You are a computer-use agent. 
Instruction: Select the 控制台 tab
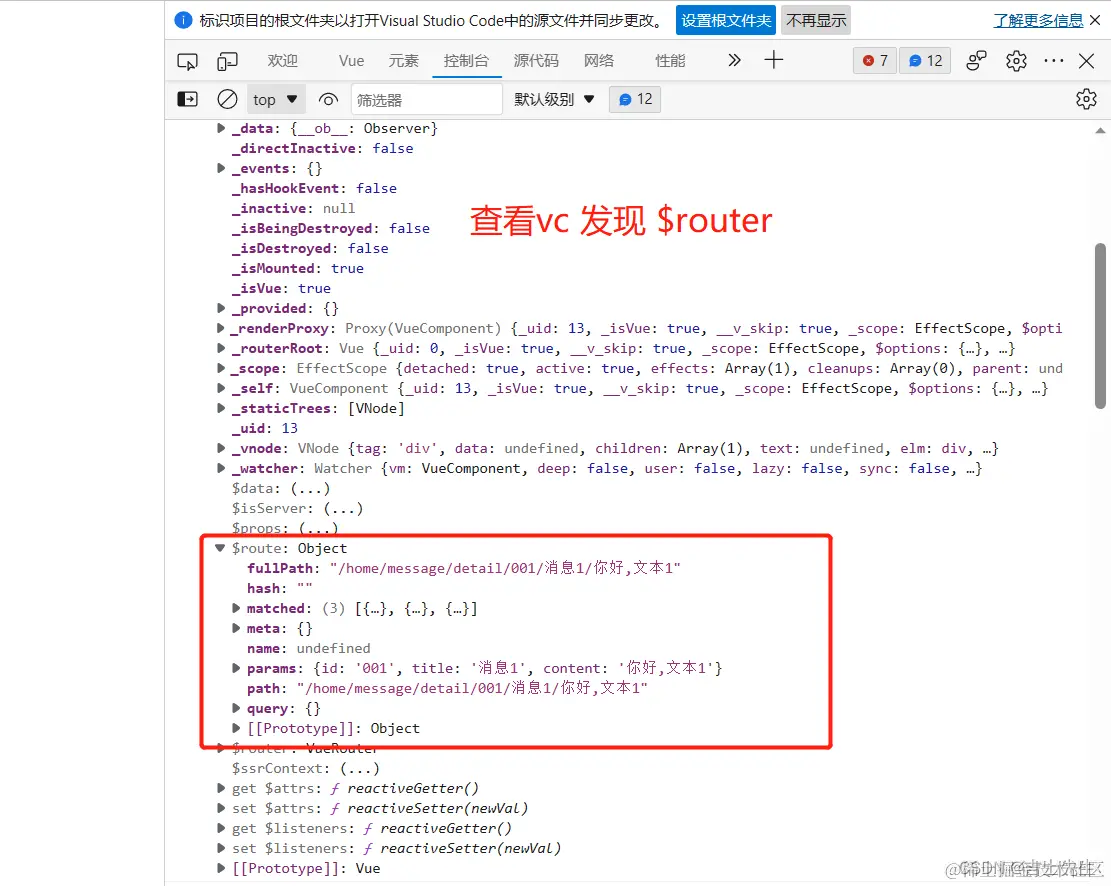[x=466, y=61]
